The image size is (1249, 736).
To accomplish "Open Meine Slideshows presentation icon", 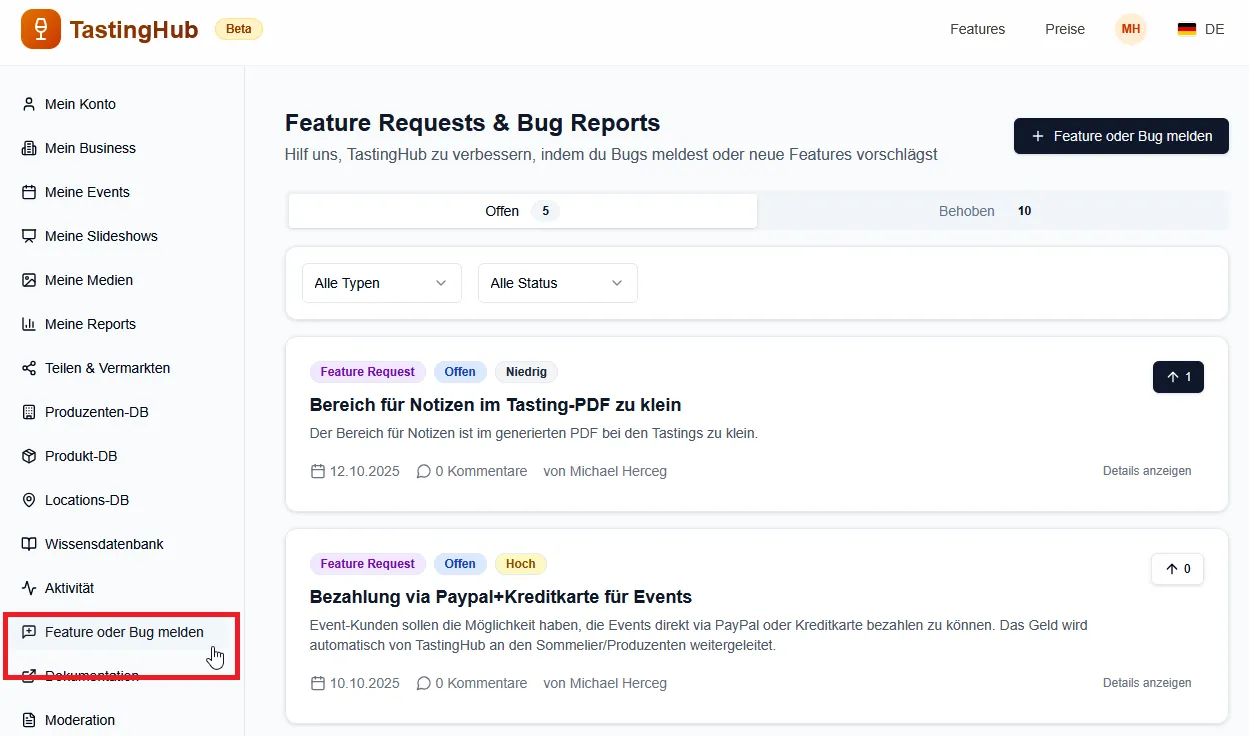I will (x=29, y=236).
